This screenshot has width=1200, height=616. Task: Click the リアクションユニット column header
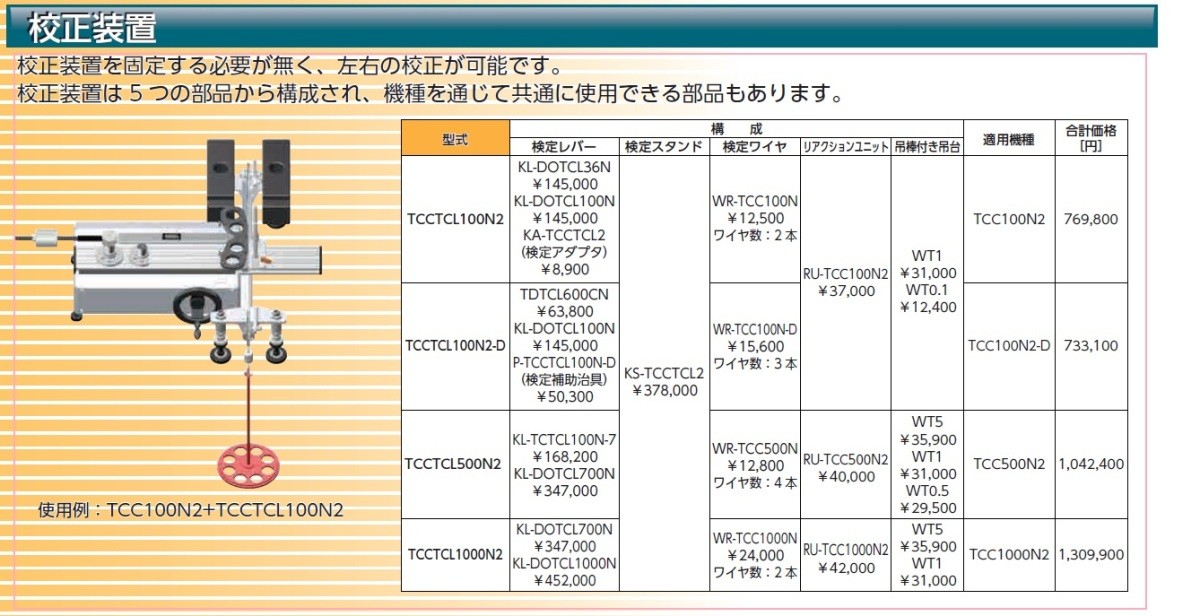[845, 147]
